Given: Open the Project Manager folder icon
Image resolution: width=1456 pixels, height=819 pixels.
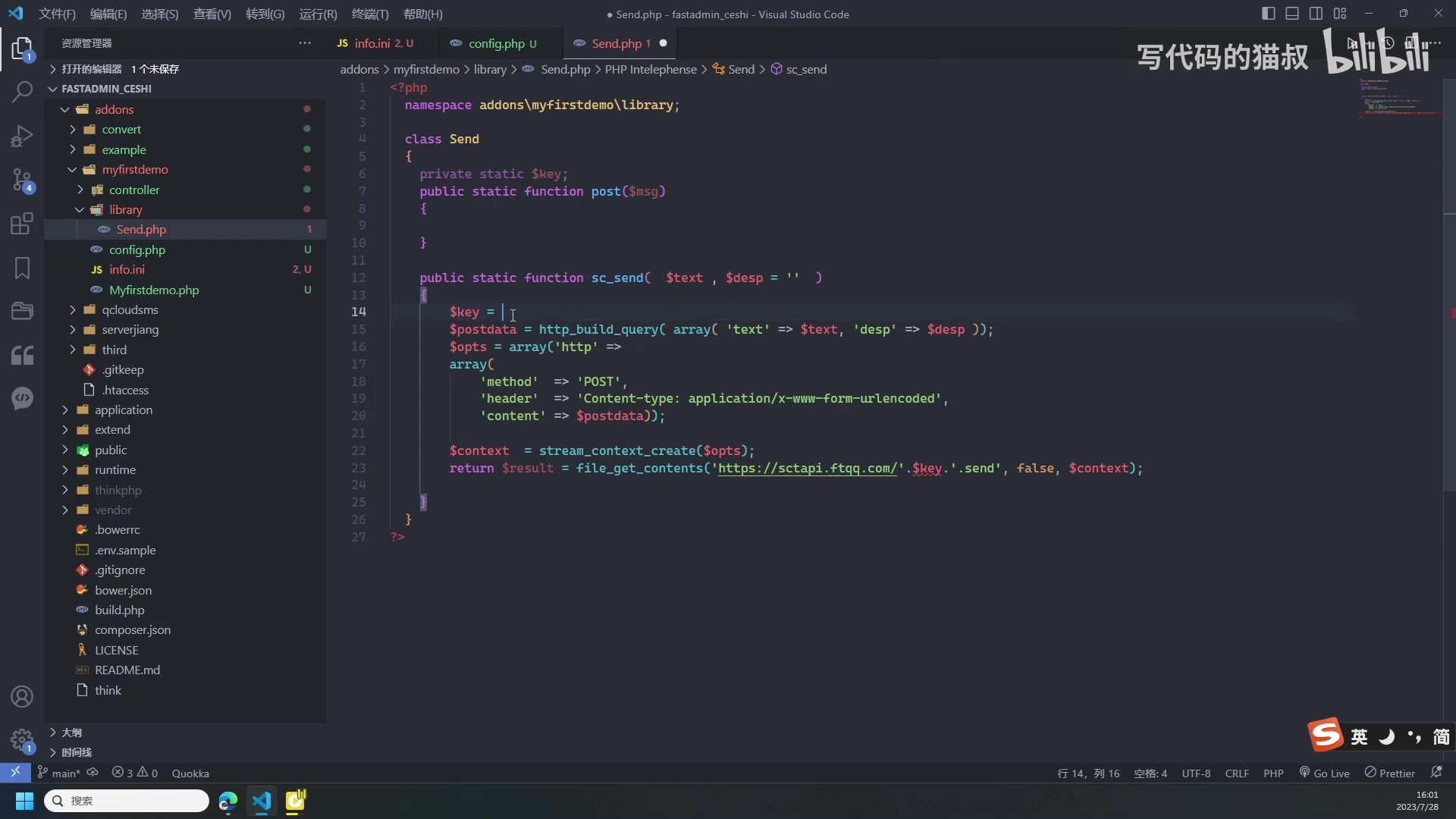Looking at the screenshot, I should click(x=22, y=311).
